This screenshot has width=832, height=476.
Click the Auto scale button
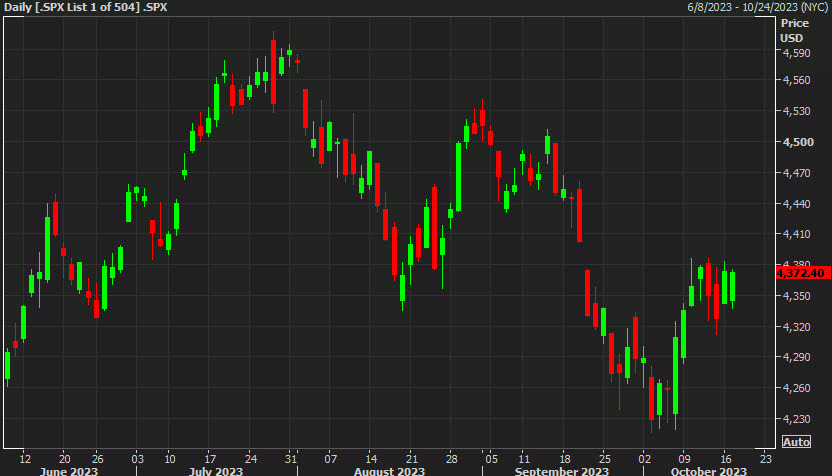click(x=796, y=442)
